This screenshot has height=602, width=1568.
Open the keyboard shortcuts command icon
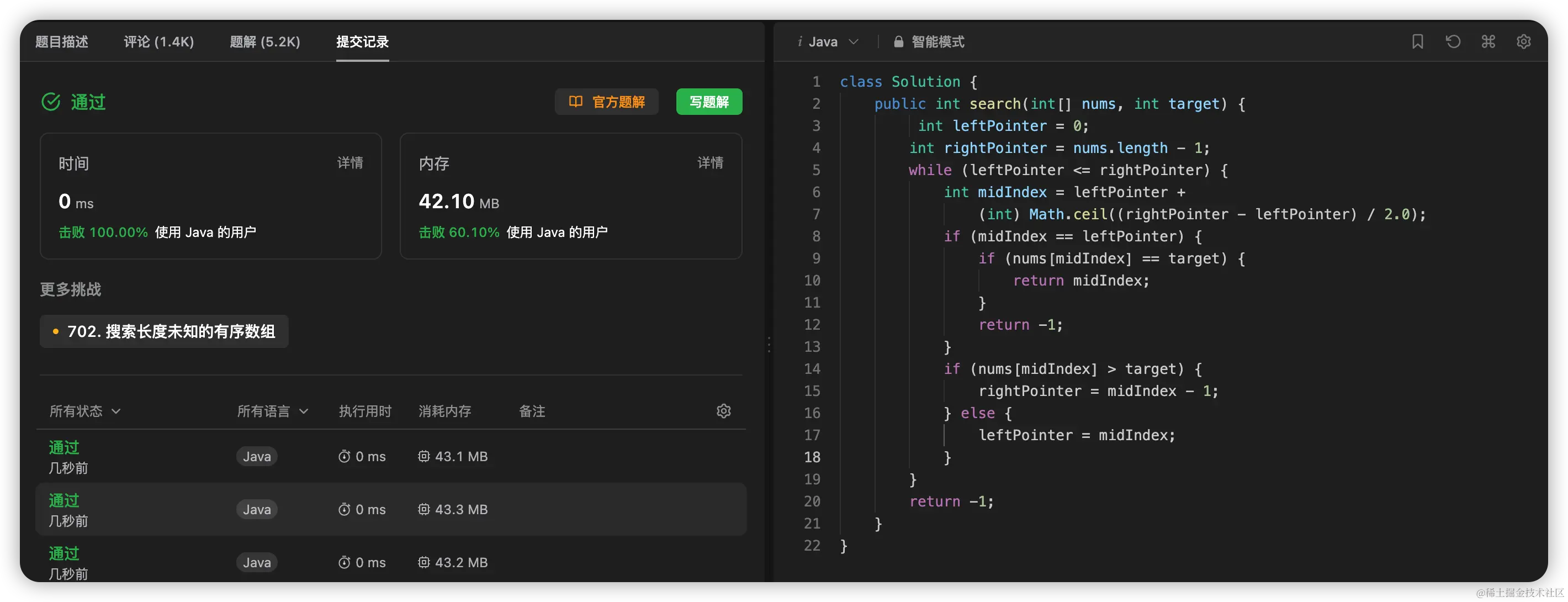(1488, 41)
